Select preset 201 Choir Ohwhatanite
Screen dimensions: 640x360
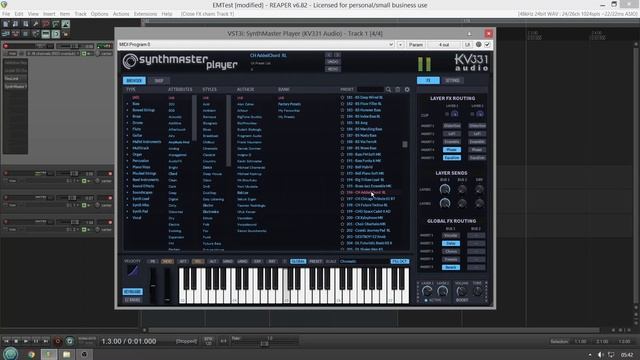point(366,224)
